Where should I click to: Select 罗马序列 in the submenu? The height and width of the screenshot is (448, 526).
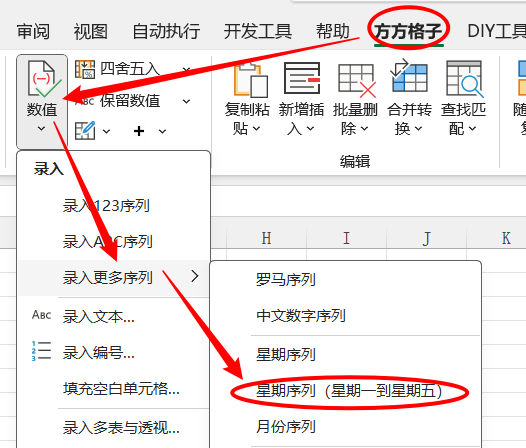tap(285, 279)
